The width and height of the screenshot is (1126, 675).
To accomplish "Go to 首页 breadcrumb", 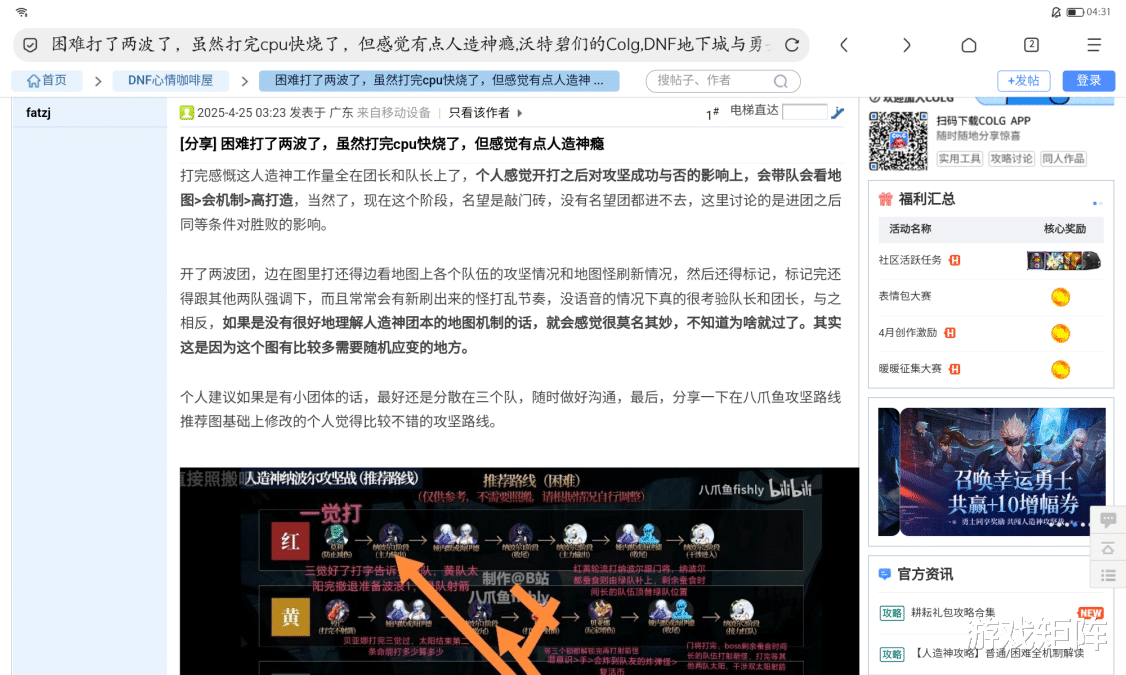I will coord(47,80).
